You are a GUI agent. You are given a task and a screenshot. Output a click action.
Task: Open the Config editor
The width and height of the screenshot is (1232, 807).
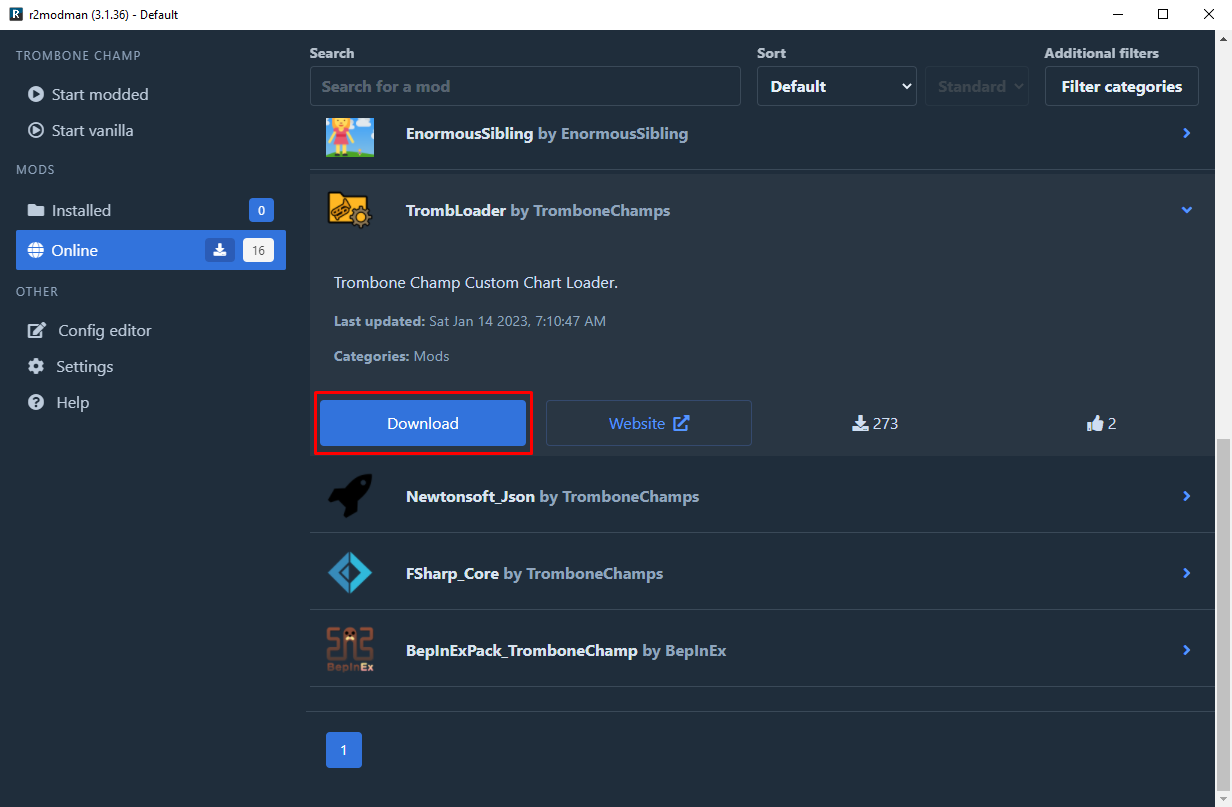(150, 330)
